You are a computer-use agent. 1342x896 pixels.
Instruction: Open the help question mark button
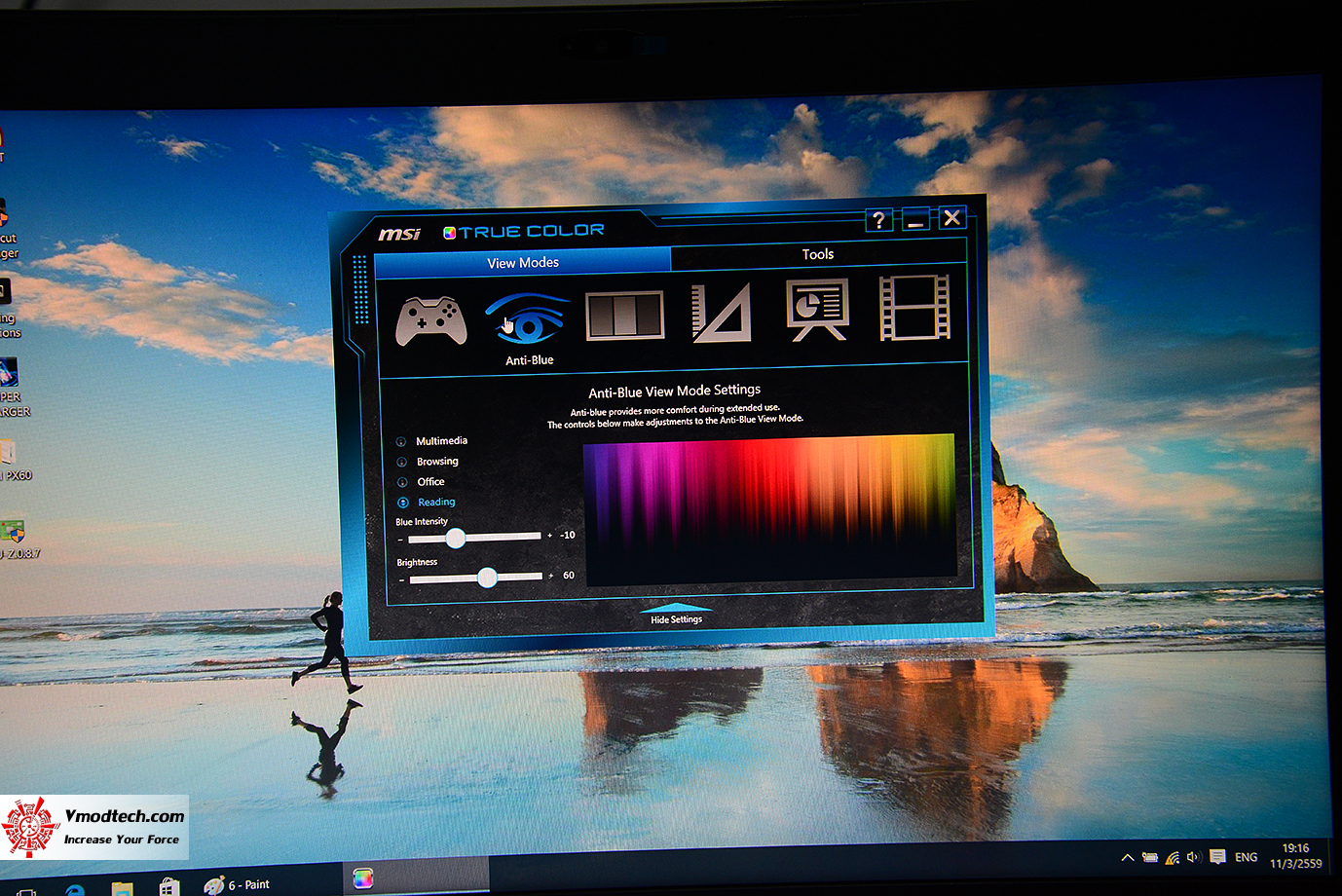[x=877, y=218]
